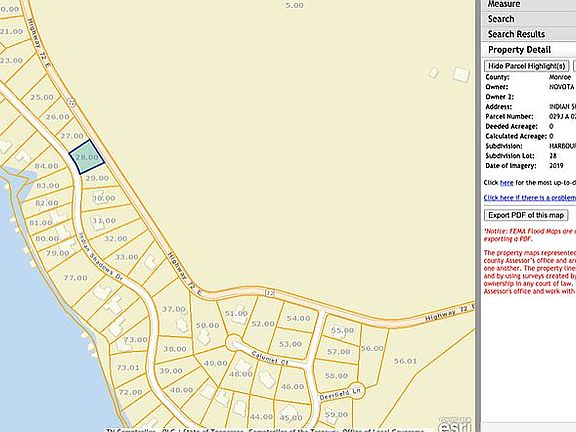576x432 pixels.
Task: Select parcel 51.00 on the map
Action: click(236, 314)
